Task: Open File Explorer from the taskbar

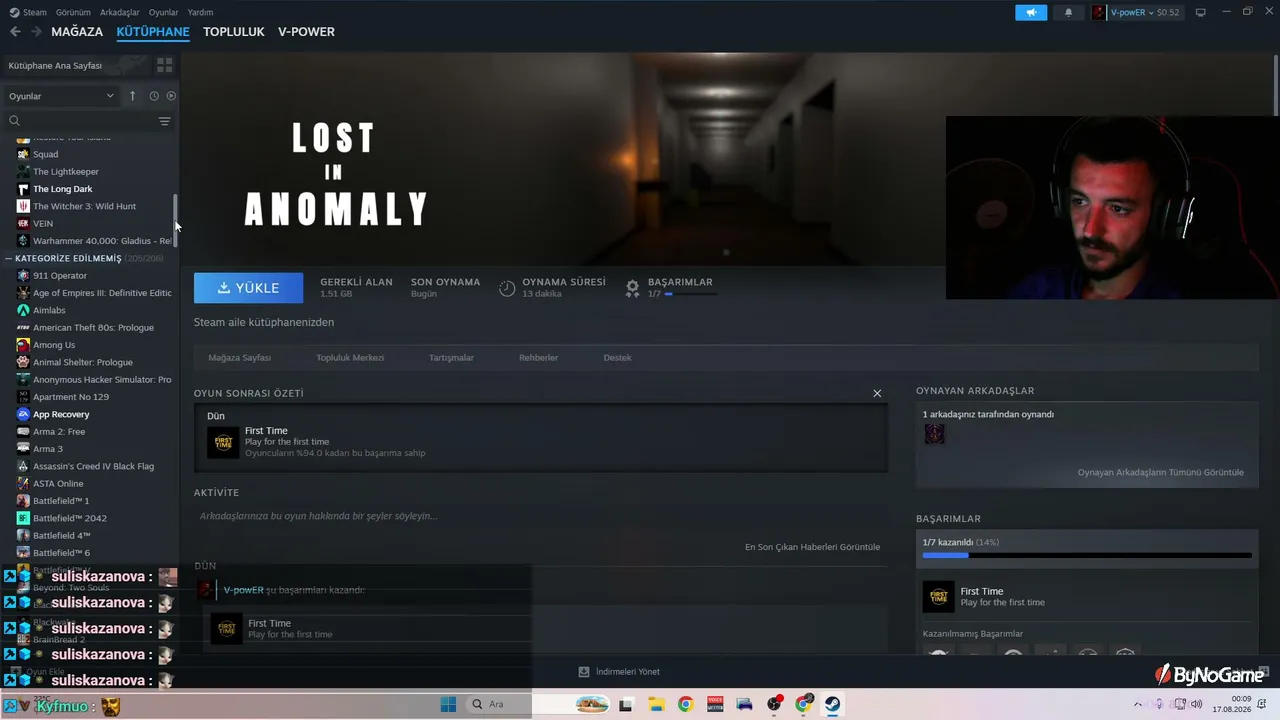Action: click(x=656, y=704)
